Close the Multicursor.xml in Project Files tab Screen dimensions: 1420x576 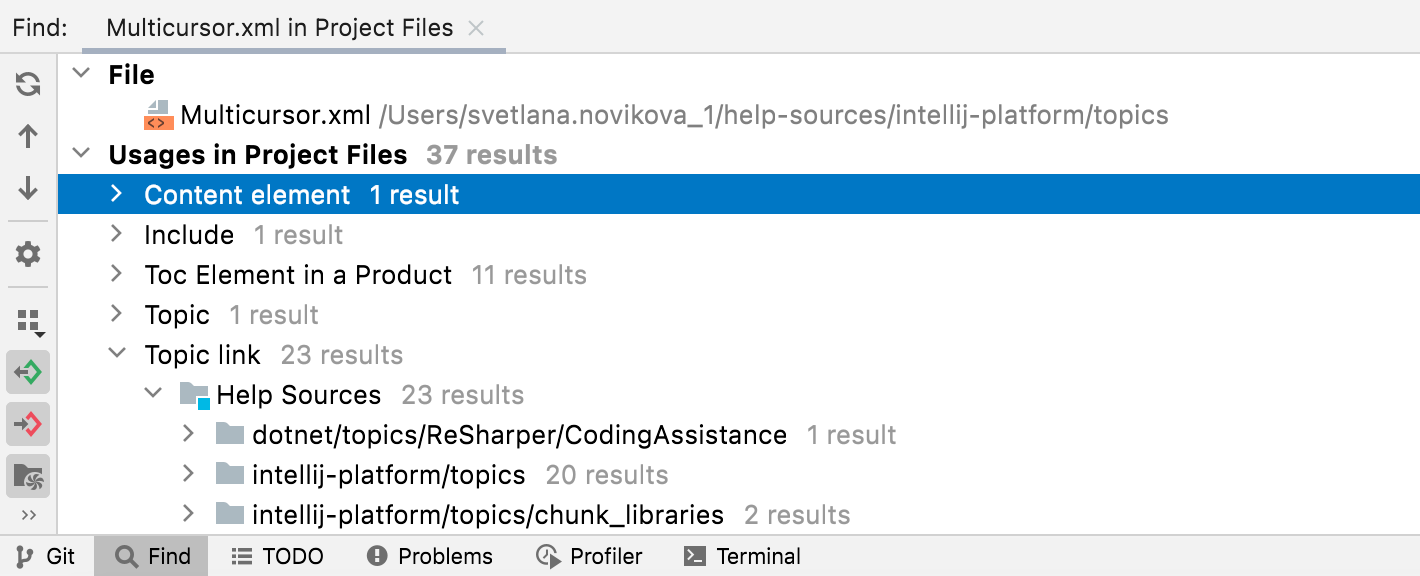coord(476,28)
